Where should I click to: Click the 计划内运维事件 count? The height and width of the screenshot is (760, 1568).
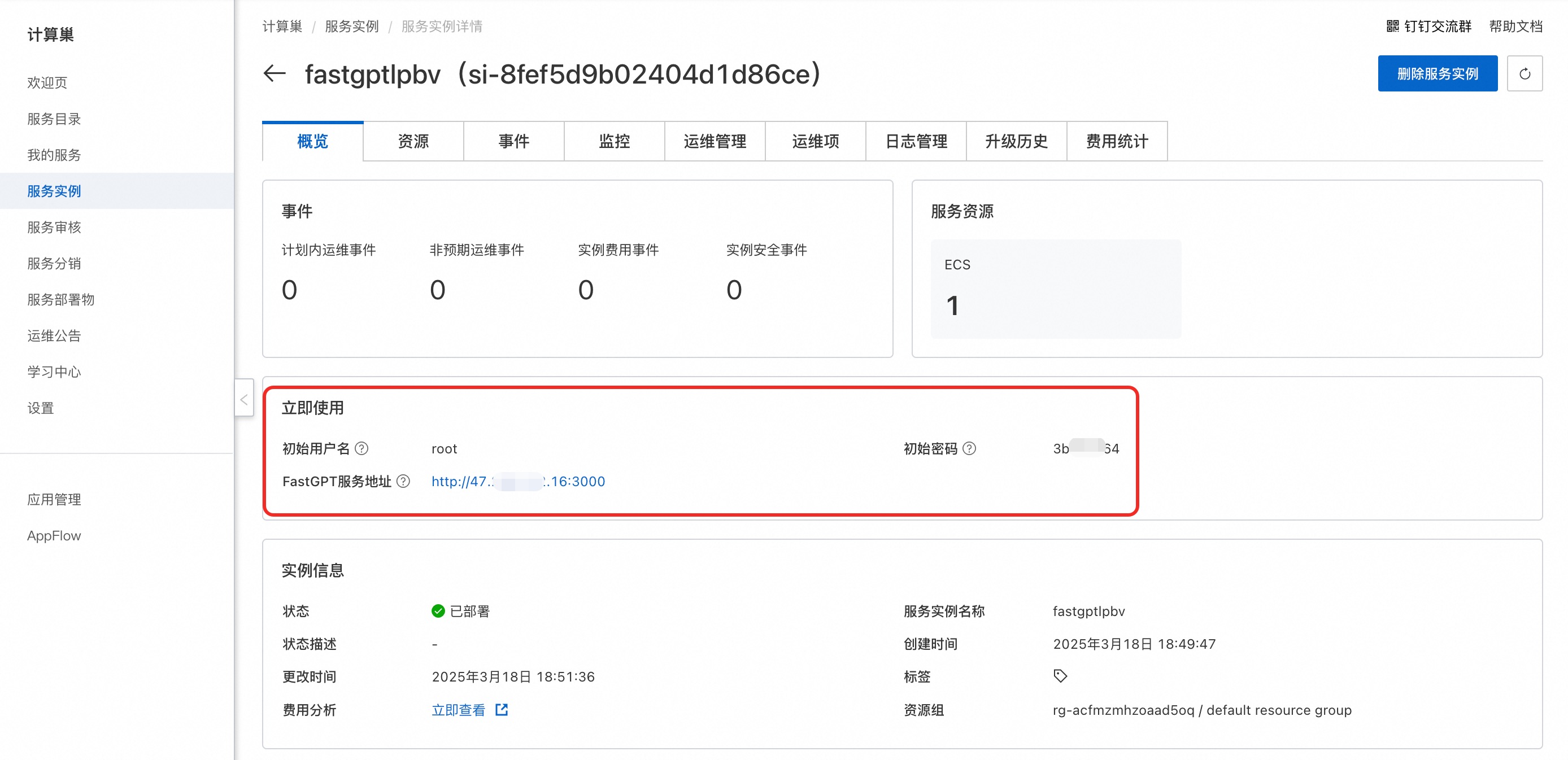pyautogui.click(x=289, y=290)
